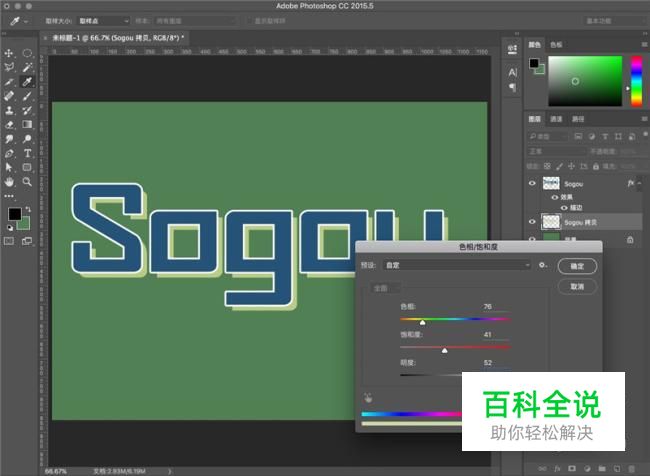Confirm Hue/Saturation with 确定 button
This screenshot has height=476, width=650.
pyautogui.click(x=577, y=266)
